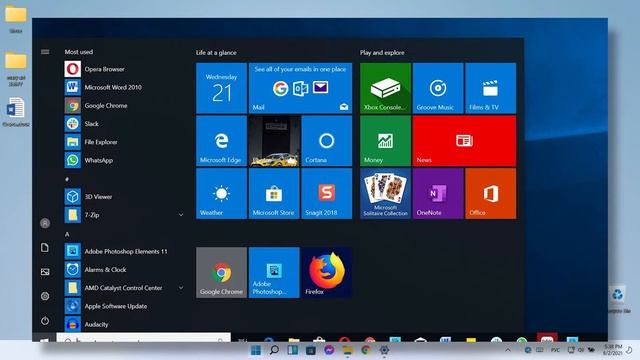Open the Mail tile

[x=300, y=88]
